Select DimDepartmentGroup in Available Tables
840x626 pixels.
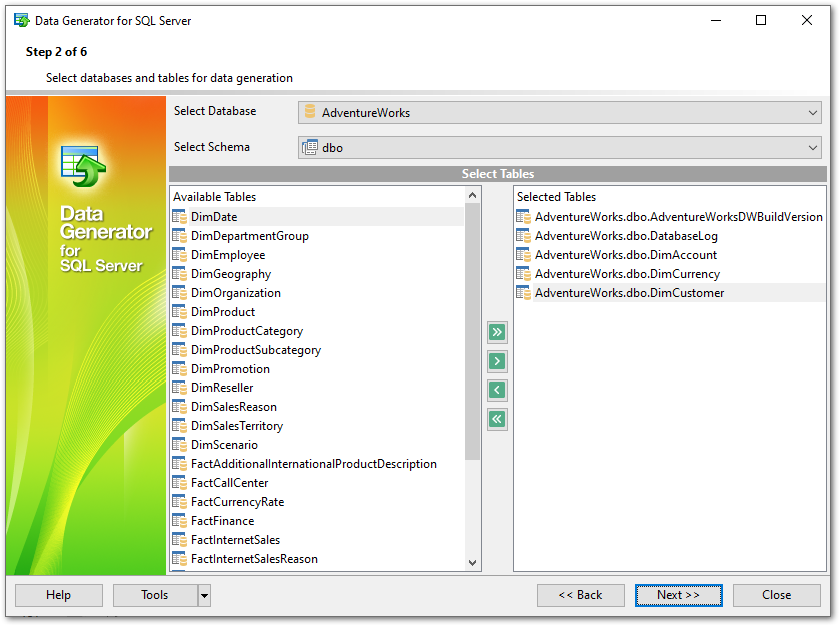pos(318,236)
